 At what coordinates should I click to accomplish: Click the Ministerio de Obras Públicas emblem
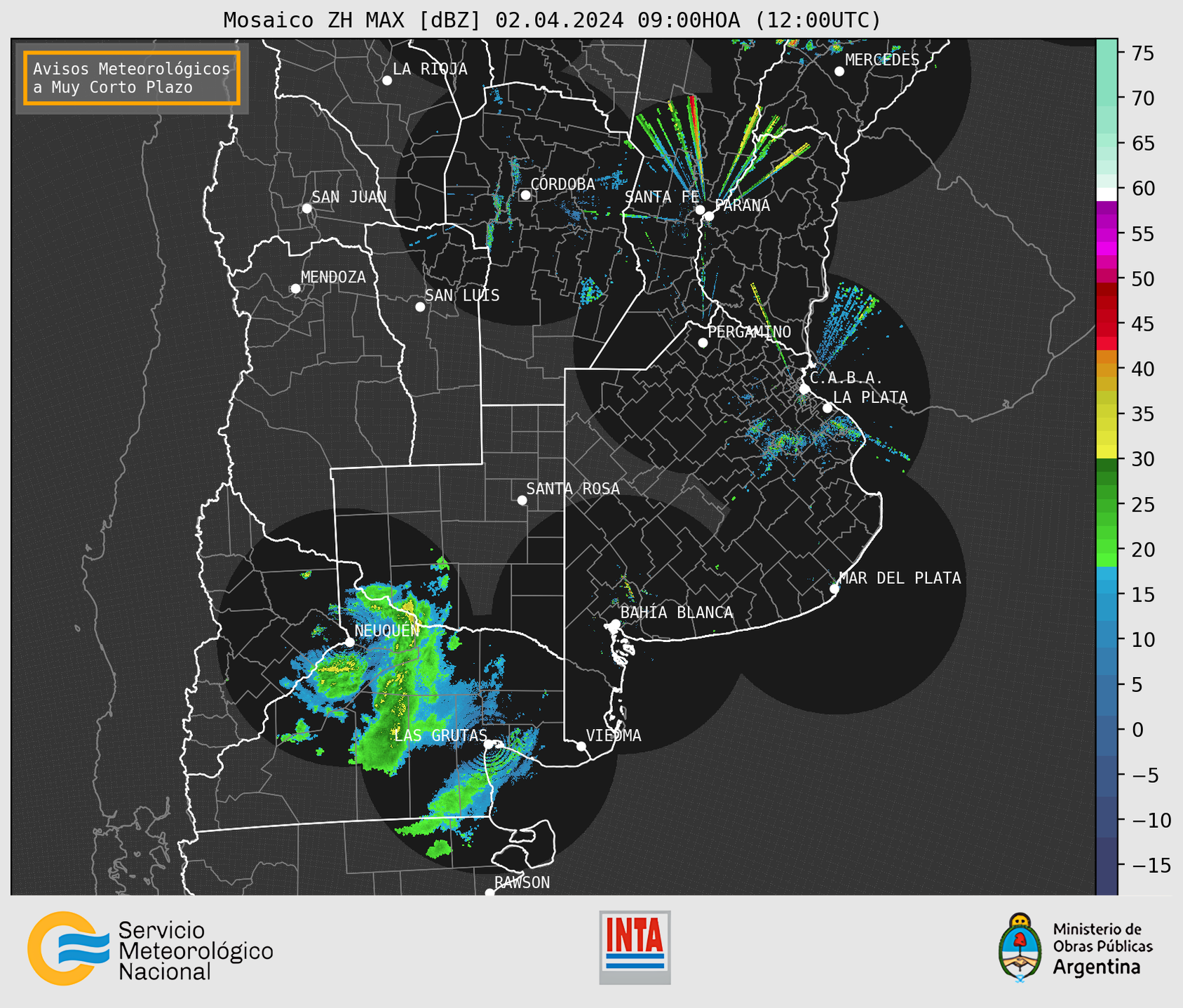1020,947
